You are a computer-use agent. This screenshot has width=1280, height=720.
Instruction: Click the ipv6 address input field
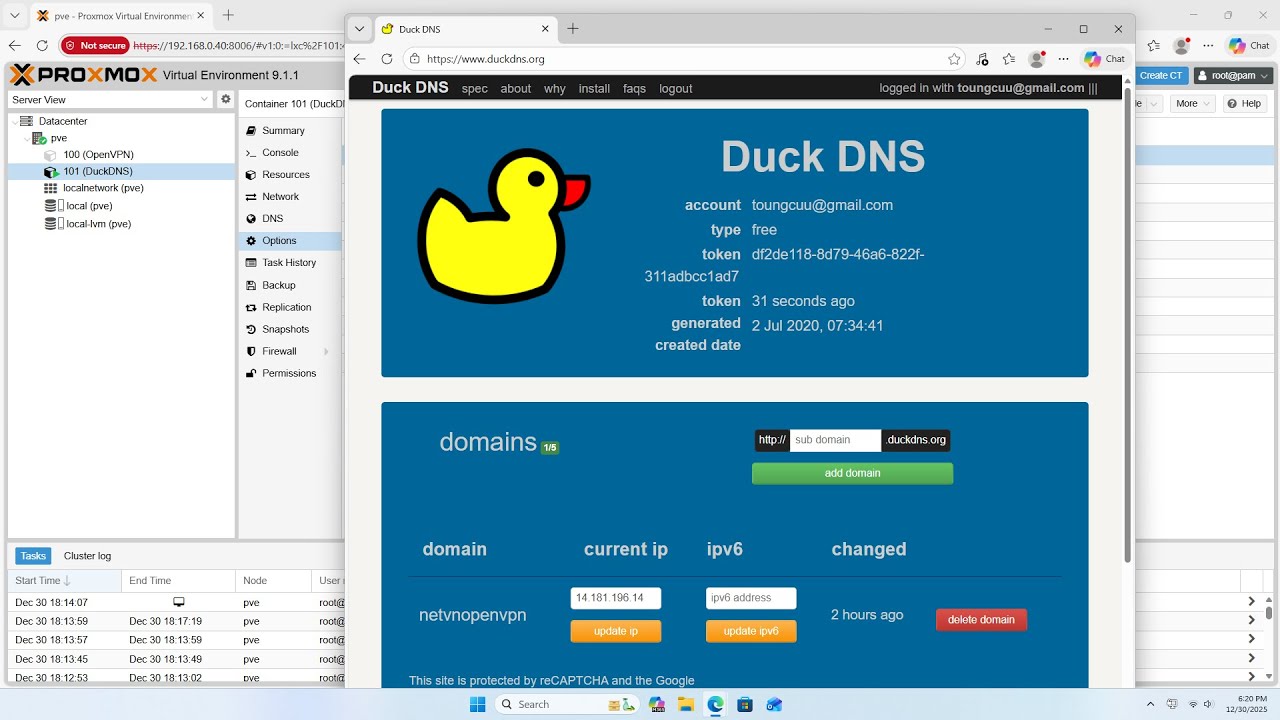pos(751,598)
